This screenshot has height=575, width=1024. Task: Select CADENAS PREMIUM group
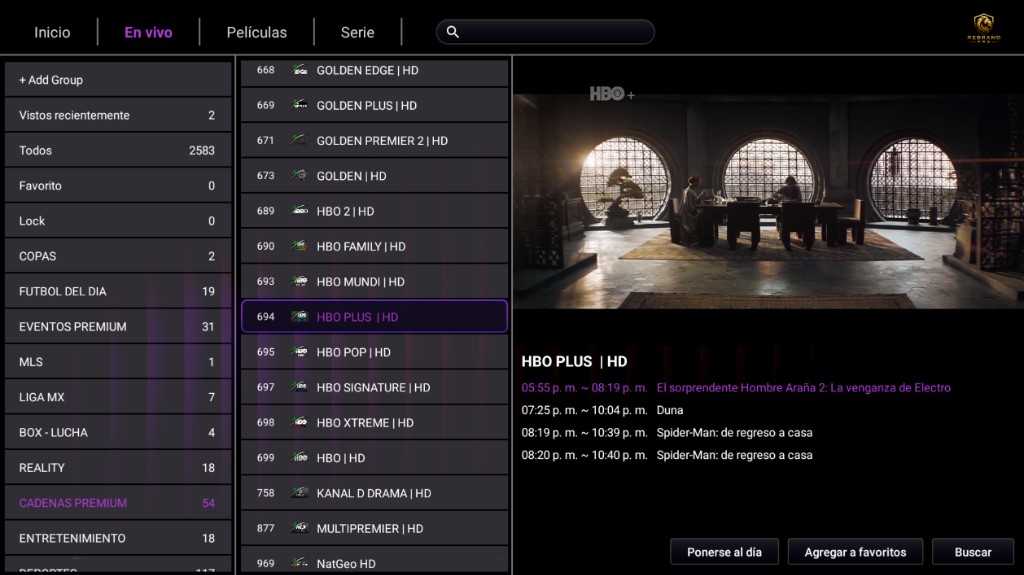118,503
